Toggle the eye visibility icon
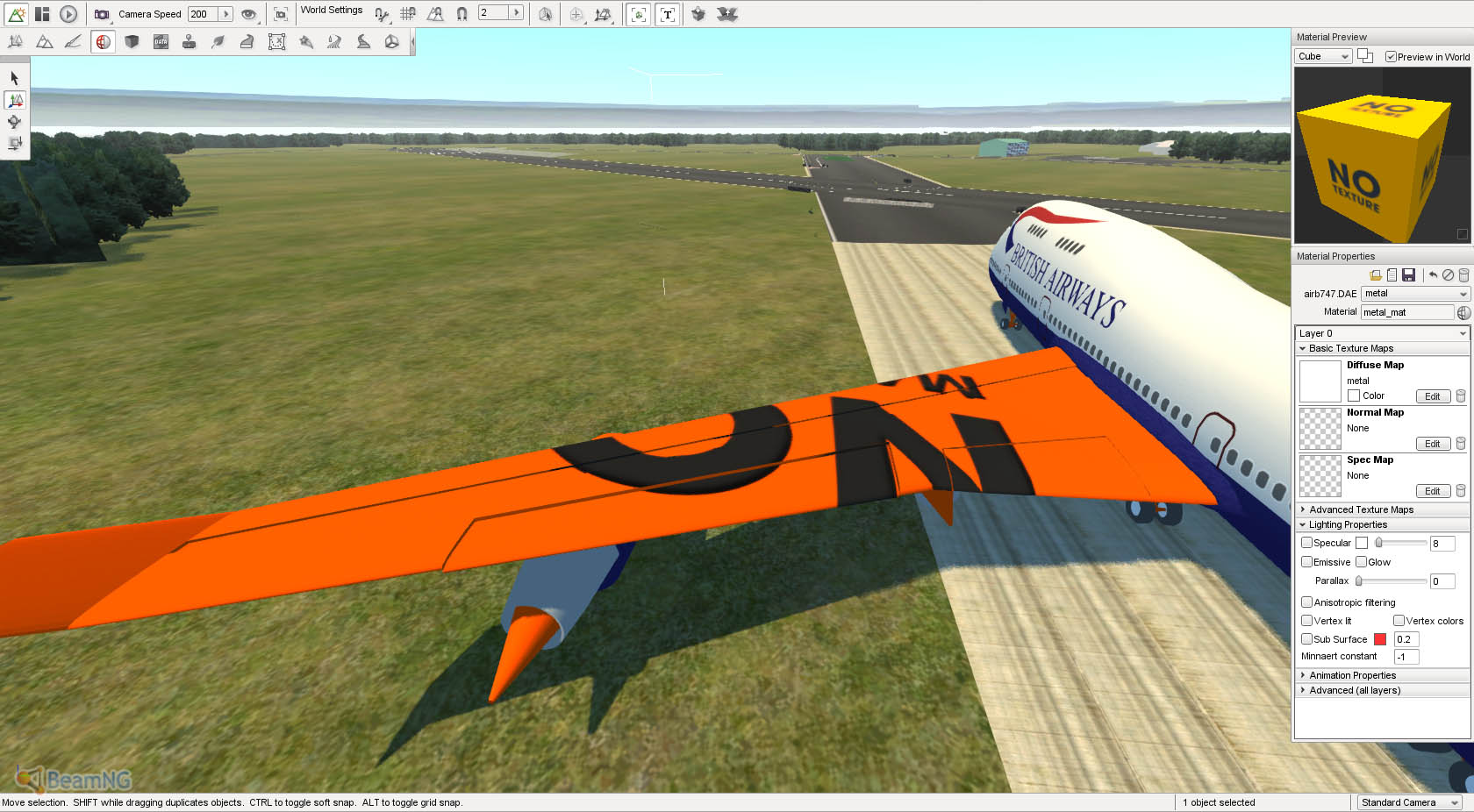The width and height of the screenshot is (1474, 812). (249, 14)
